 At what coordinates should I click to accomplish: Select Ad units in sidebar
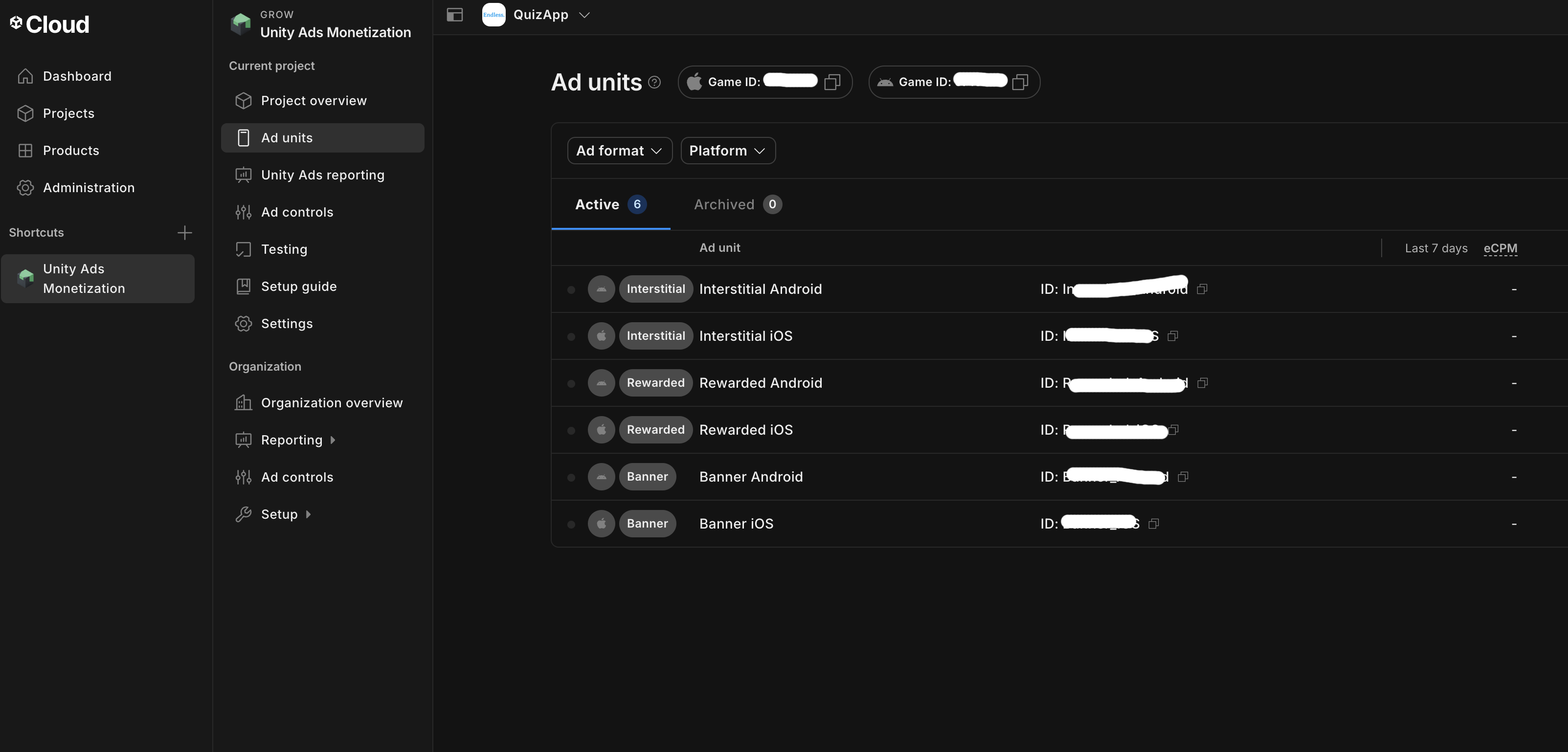pos(323,137)
